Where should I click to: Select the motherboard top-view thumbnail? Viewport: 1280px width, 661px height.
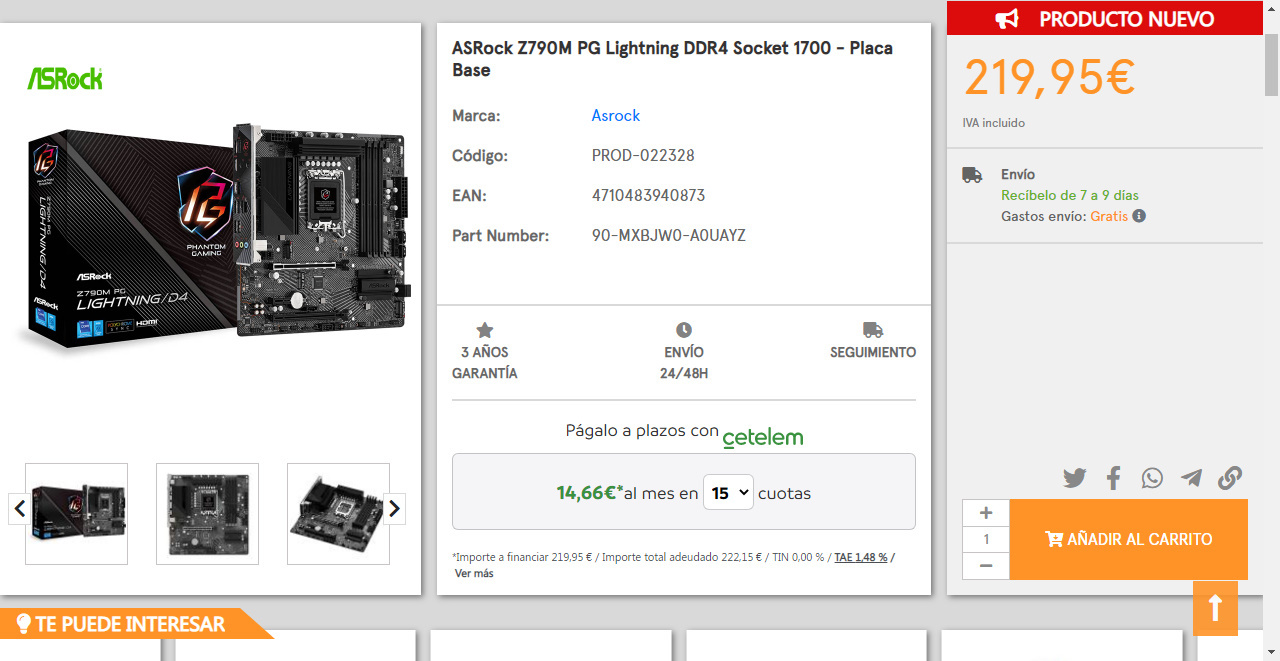[x=207, y=514]
